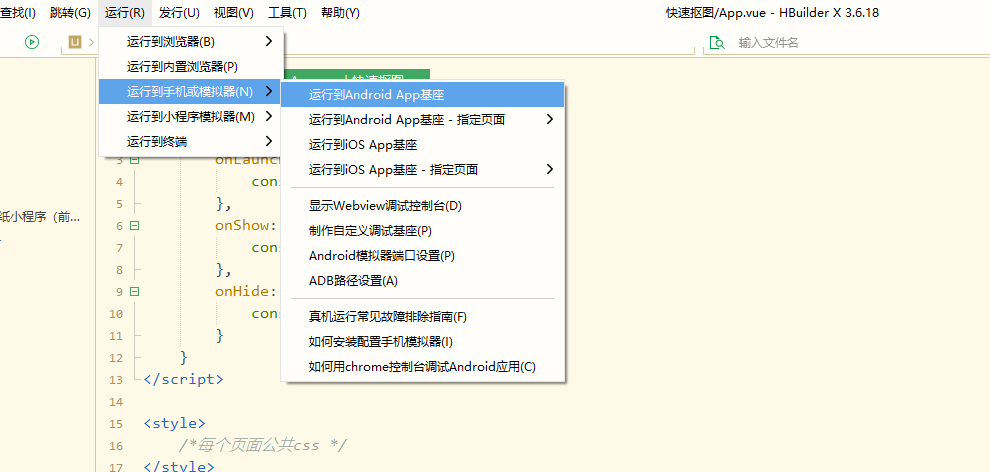
Task: Click the uni-app project icon in breadcrumb
Action: (76, 42)
